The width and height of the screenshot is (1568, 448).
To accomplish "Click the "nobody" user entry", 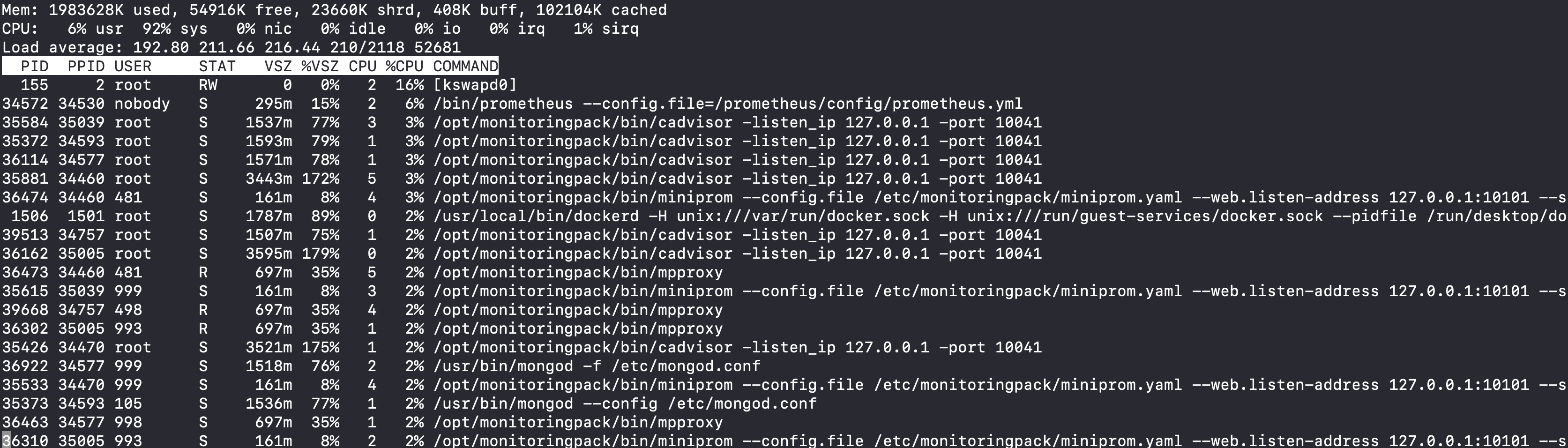I will click(x=142, y=104).
